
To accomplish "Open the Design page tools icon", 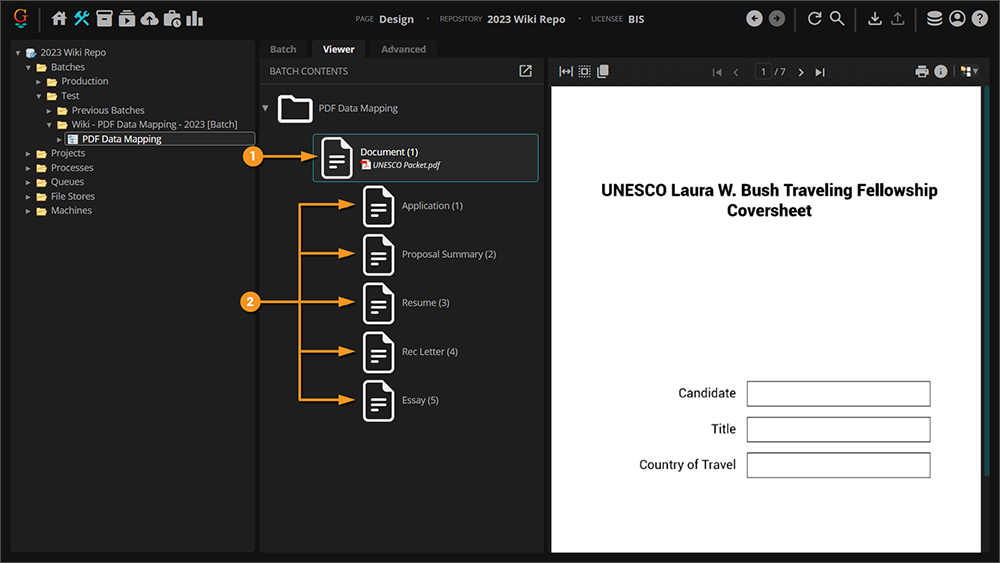I will tap(82, 19).
